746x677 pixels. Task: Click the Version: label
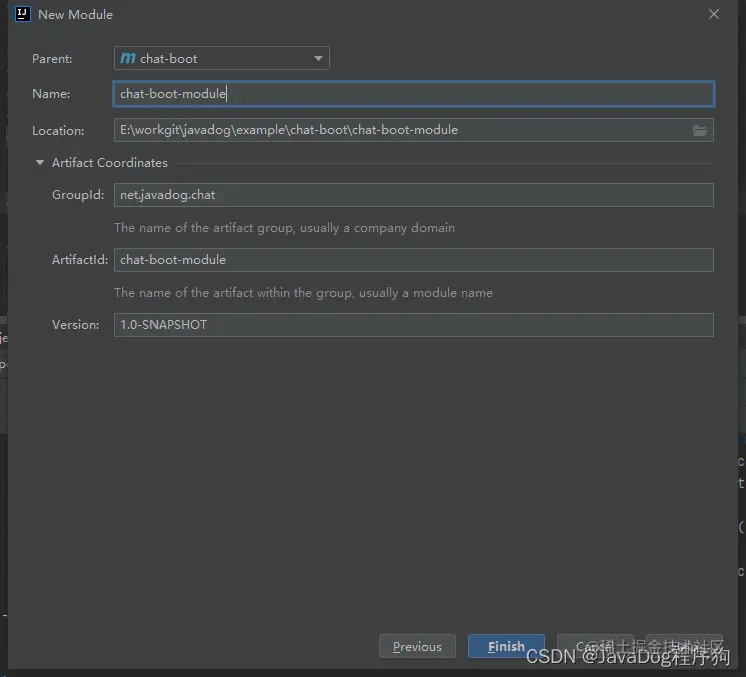coord(76,325)
